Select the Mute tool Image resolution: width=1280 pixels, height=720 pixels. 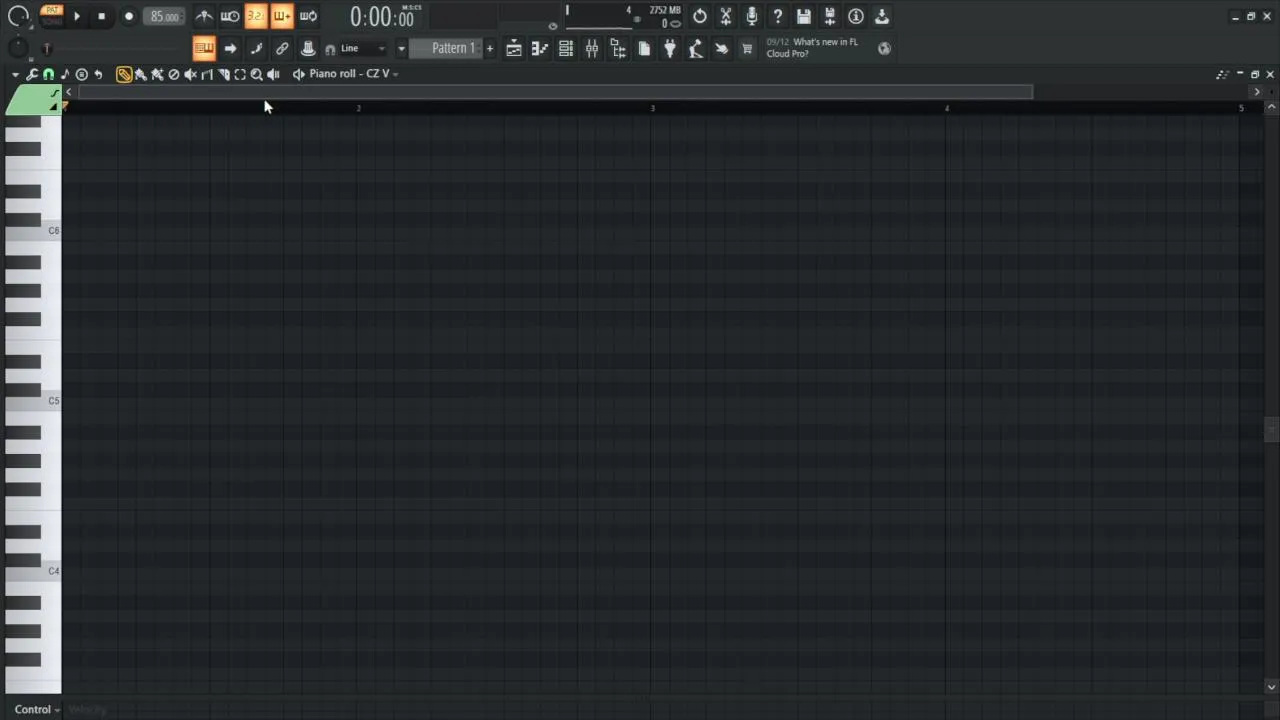point(190,74)
